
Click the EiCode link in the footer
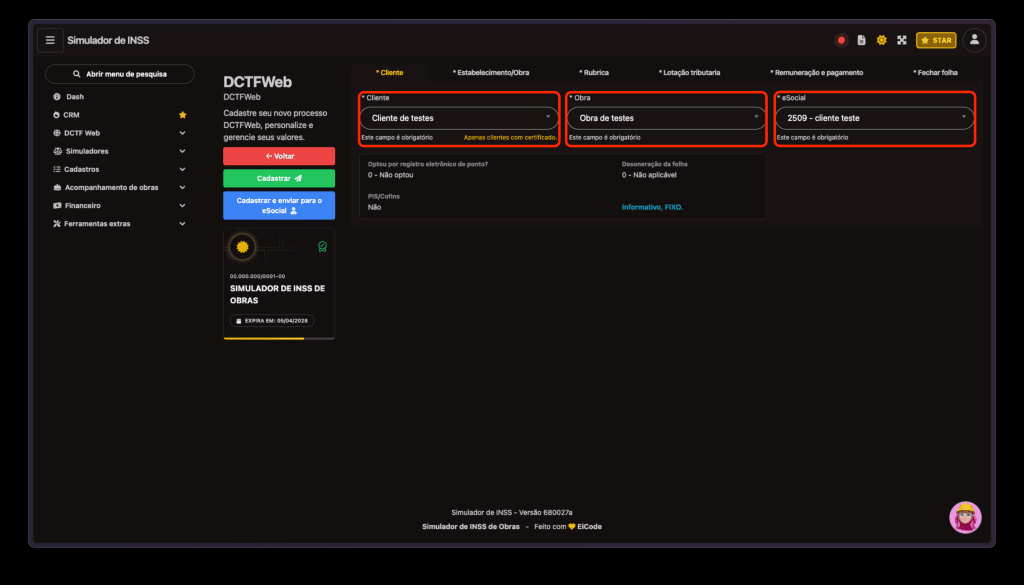[590, 527]
